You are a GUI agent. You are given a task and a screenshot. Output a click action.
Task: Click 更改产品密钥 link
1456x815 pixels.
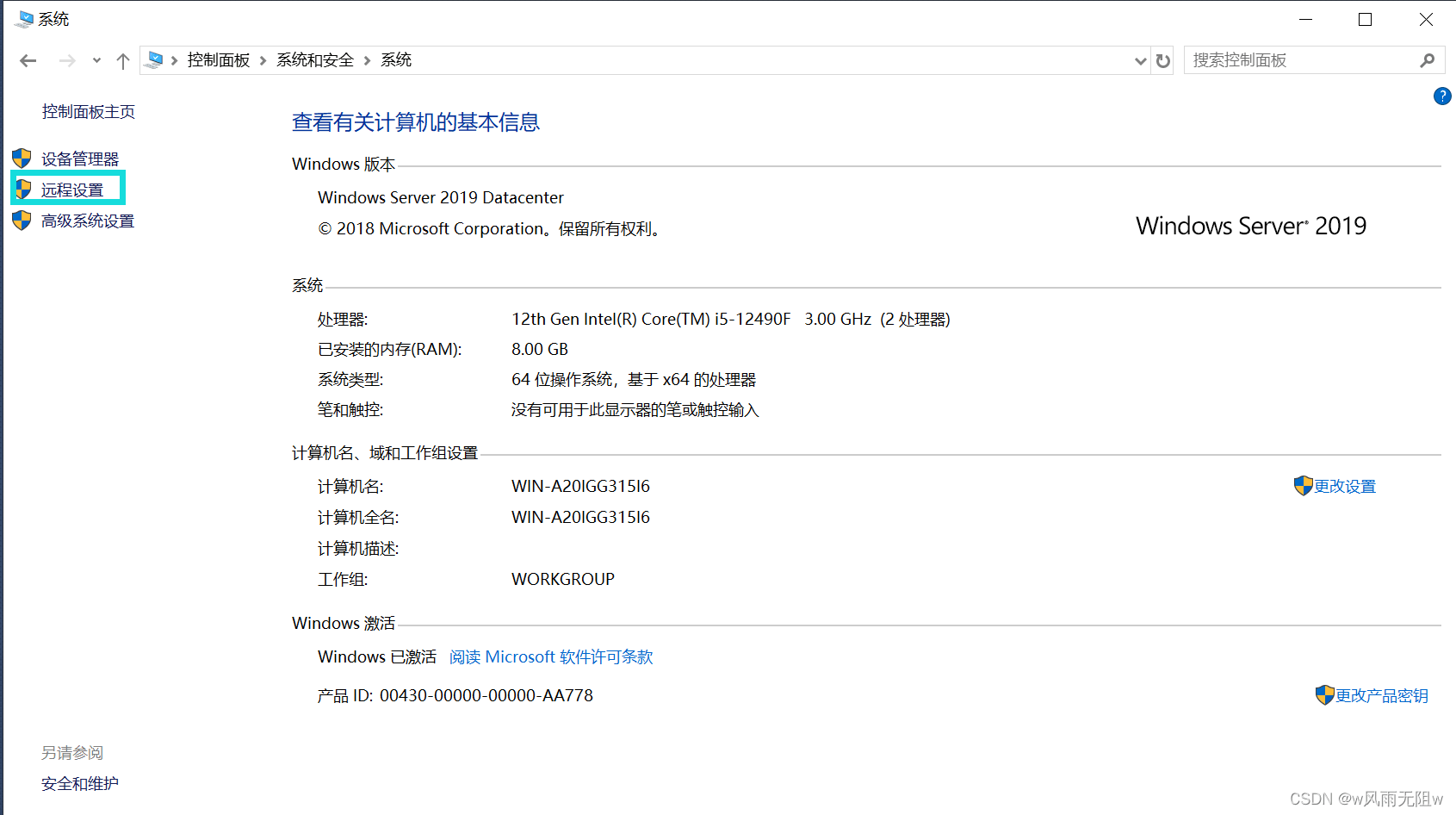(x=1381, y=695)
